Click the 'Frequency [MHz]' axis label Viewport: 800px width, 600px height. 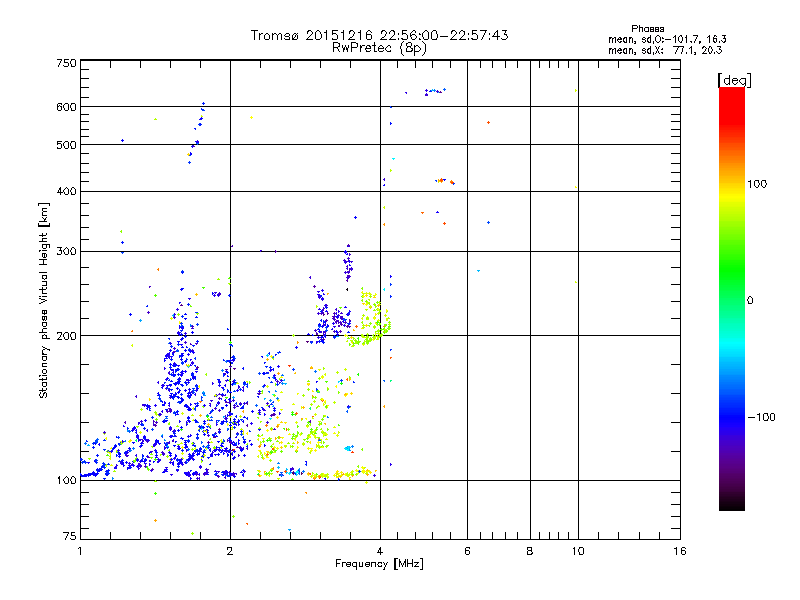[x=379, y=564]
